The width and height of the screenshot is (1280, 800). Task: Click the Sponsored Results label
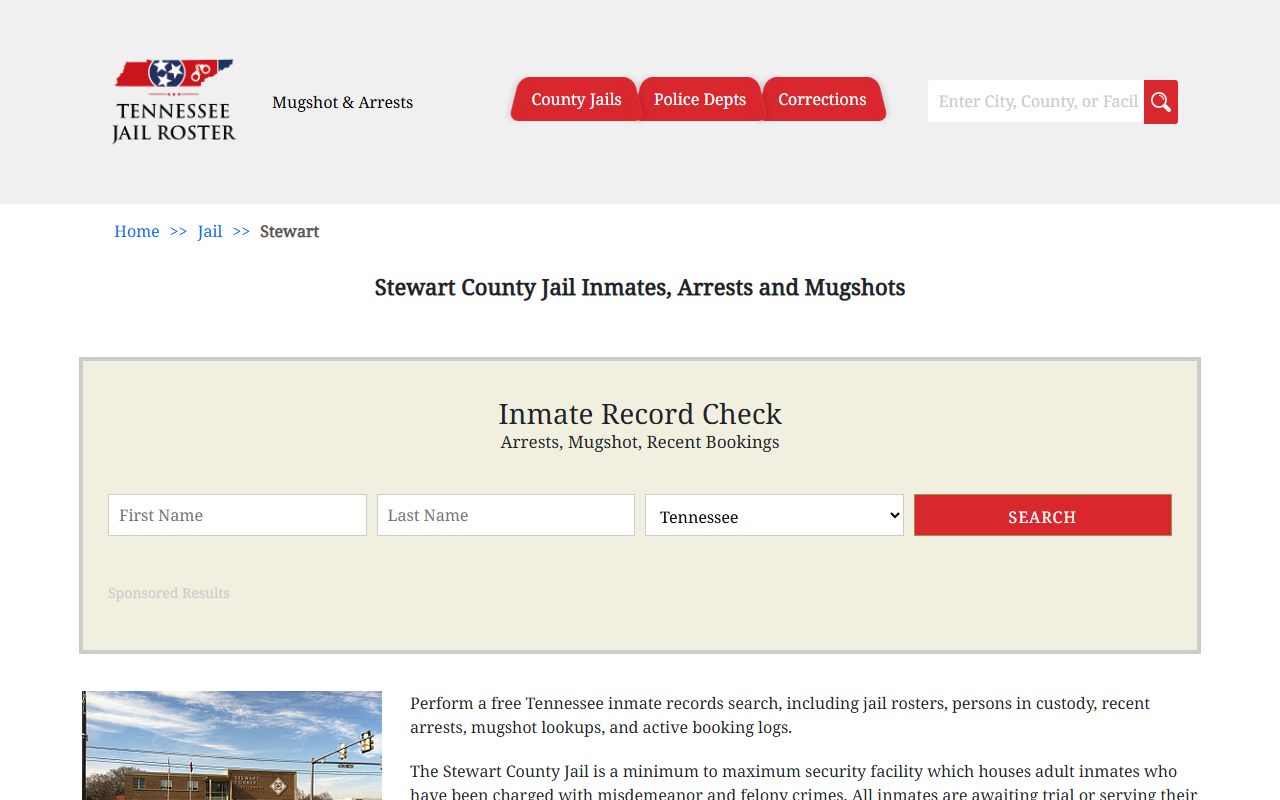tap(169, 593)
